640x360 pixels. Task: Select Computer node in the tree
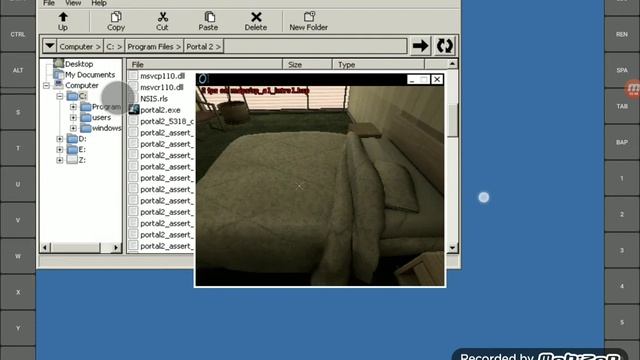pyautogui.click(x=82, y=85)
